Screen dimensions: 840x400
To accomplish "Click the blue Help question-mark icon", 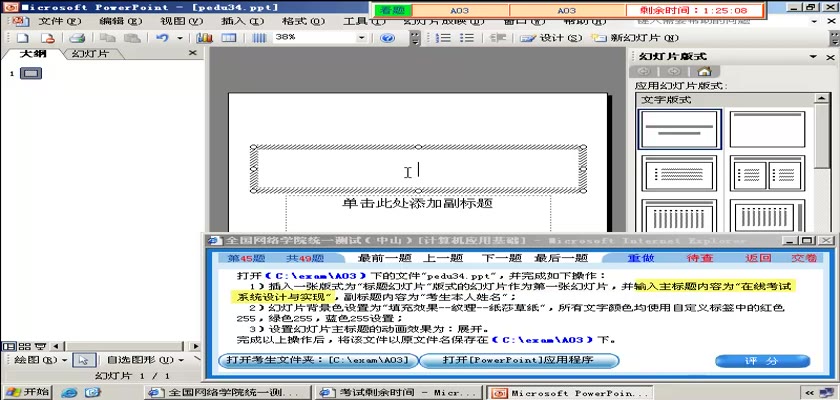I will point(387,38).
